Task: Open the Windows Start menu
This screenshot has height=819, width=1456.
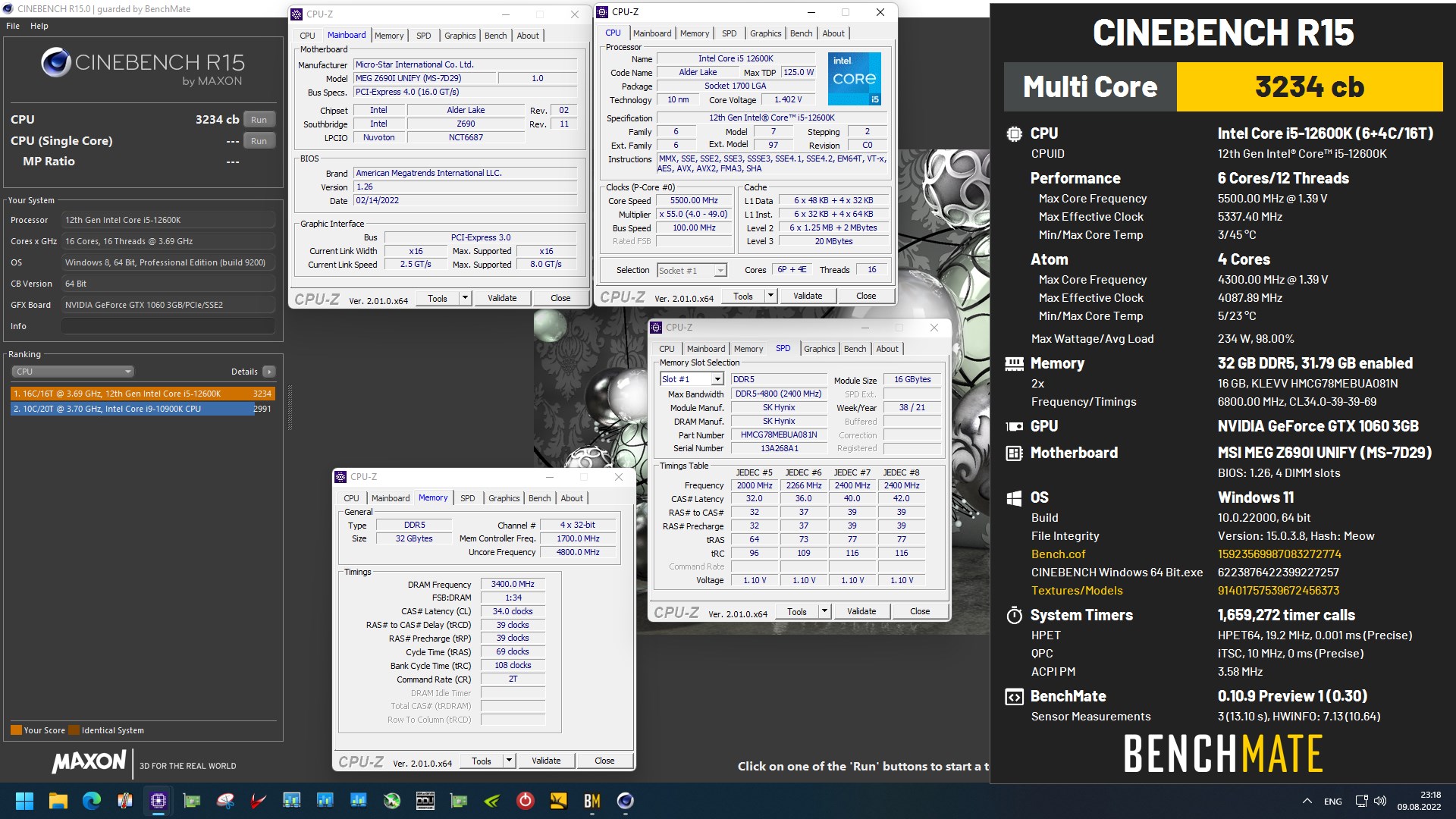Action: 24,801
